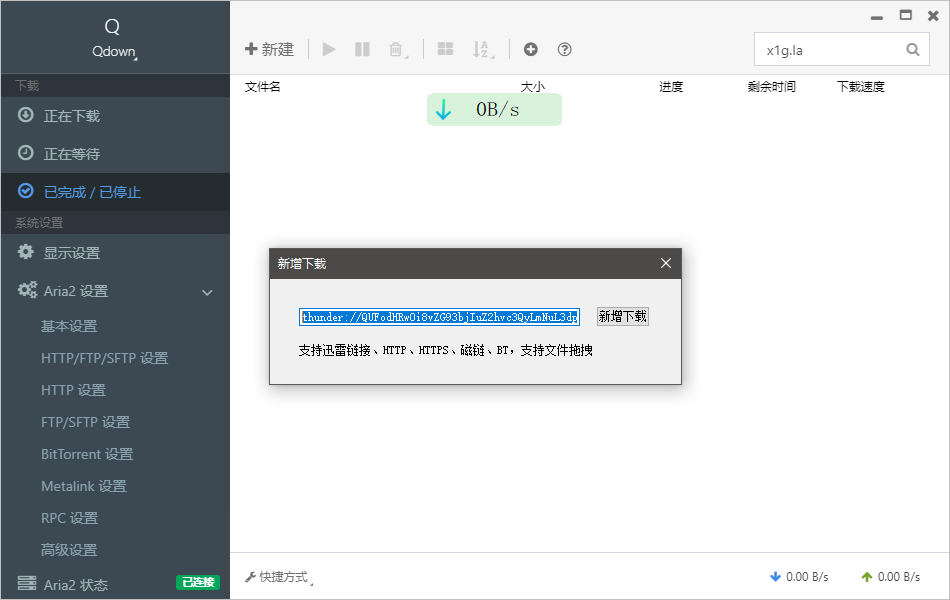Click the circled plus icon in toolbar
Screen dimensions: 950x600
pyautogui.click(x=531, y=49)
